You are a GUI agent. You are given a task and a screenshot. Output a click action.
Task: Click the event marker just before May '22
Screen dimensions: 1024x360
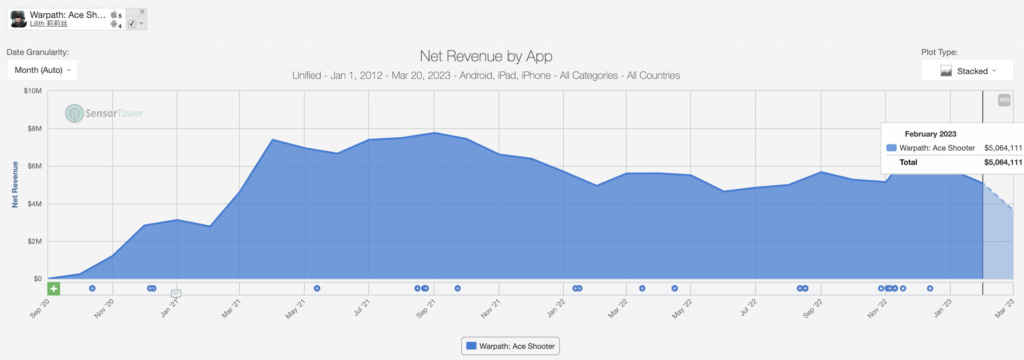pos(675,288)
